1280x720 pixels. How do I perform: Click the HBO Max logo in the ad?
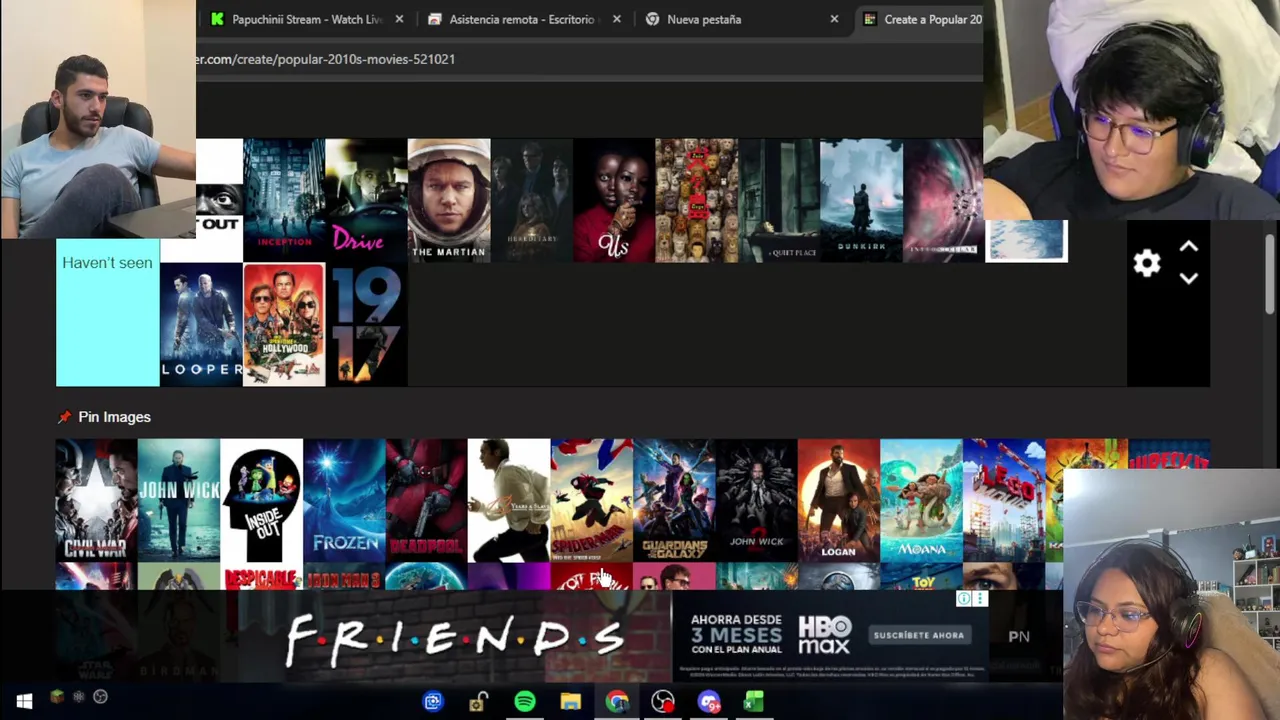tap(824, 635)
